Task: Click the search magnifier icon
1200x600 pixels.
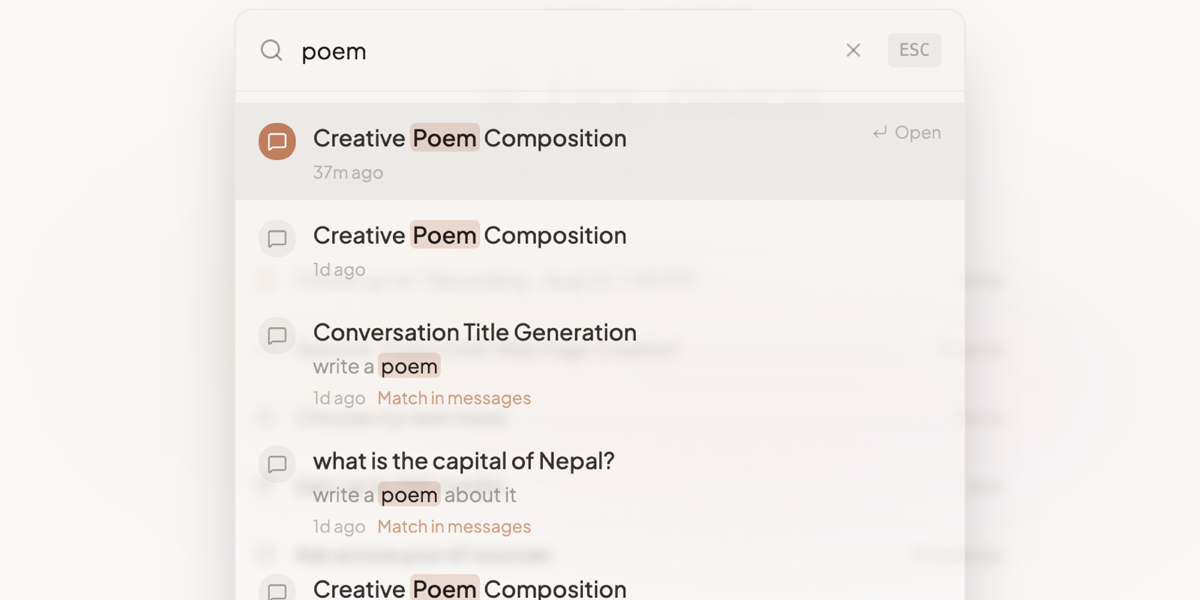Action: pyautogui.click(x=271, y=50)
